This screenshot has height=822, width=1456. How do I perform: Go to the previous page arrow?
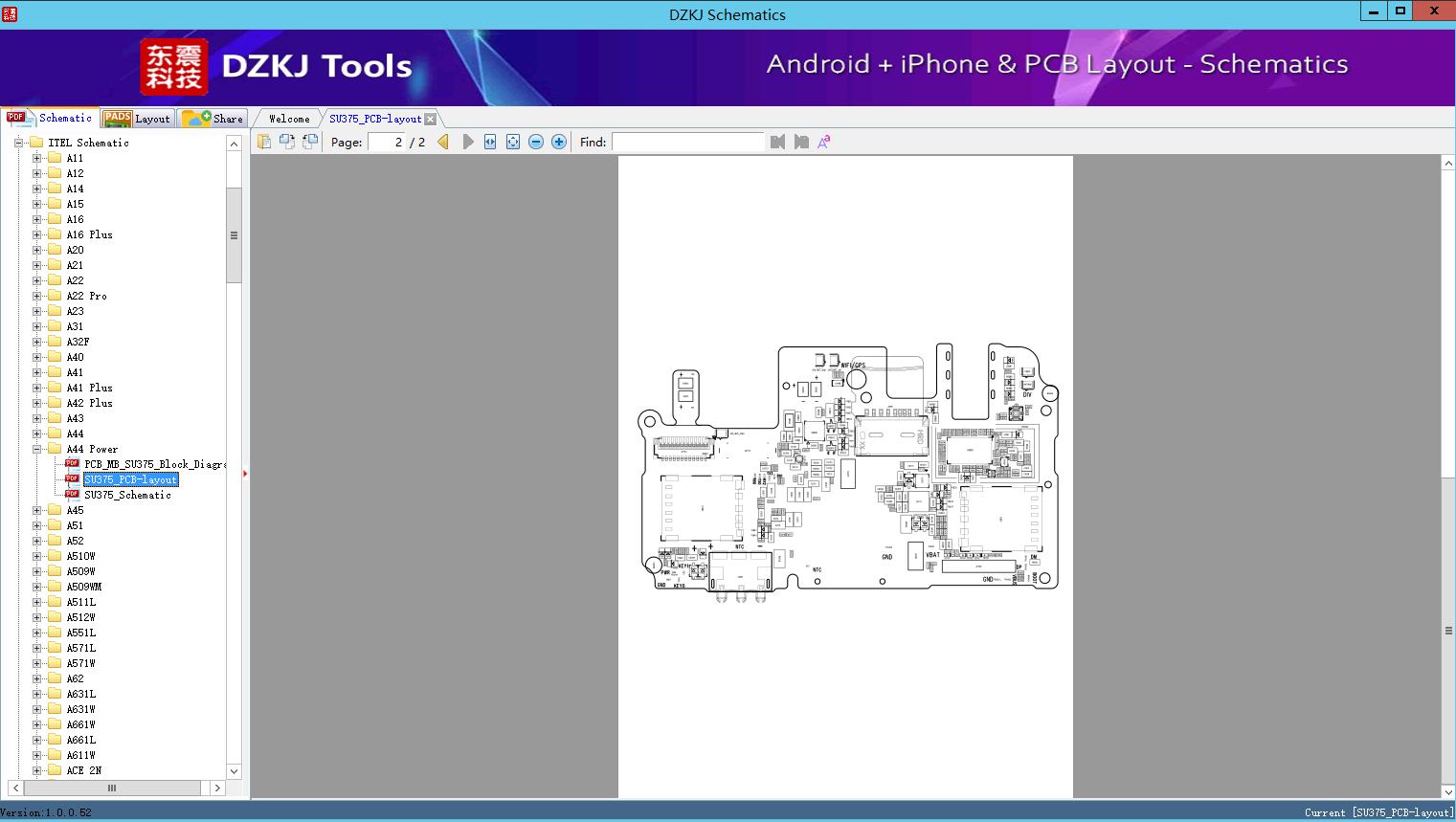(x=443, y=142)
